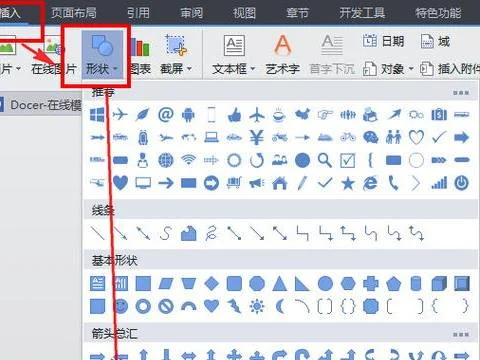Open the 形状 shapes dropdown button

tap(102, 55)
